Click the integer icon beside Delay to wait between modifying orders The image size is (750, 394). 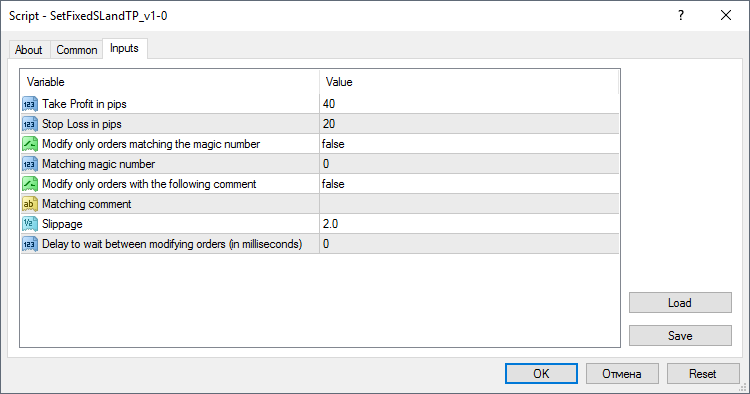(30, 244)
